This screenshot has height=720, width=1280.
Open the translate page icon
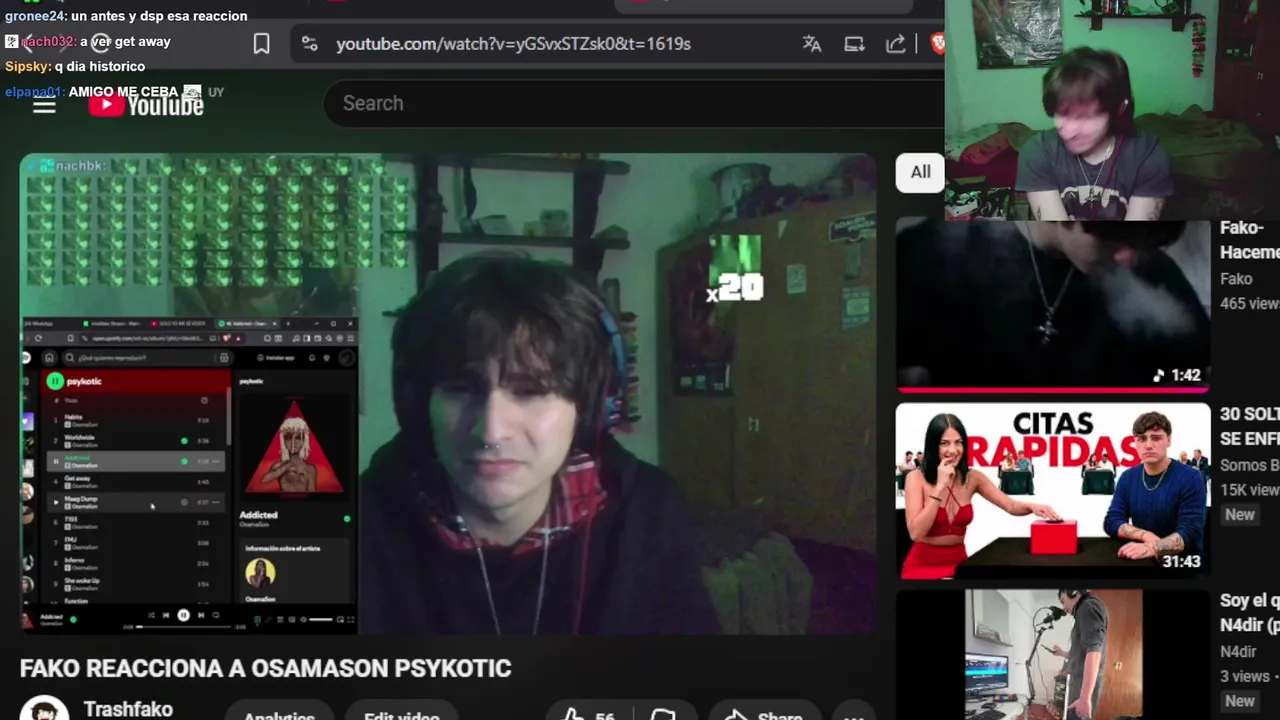click(x=812, y=44)
